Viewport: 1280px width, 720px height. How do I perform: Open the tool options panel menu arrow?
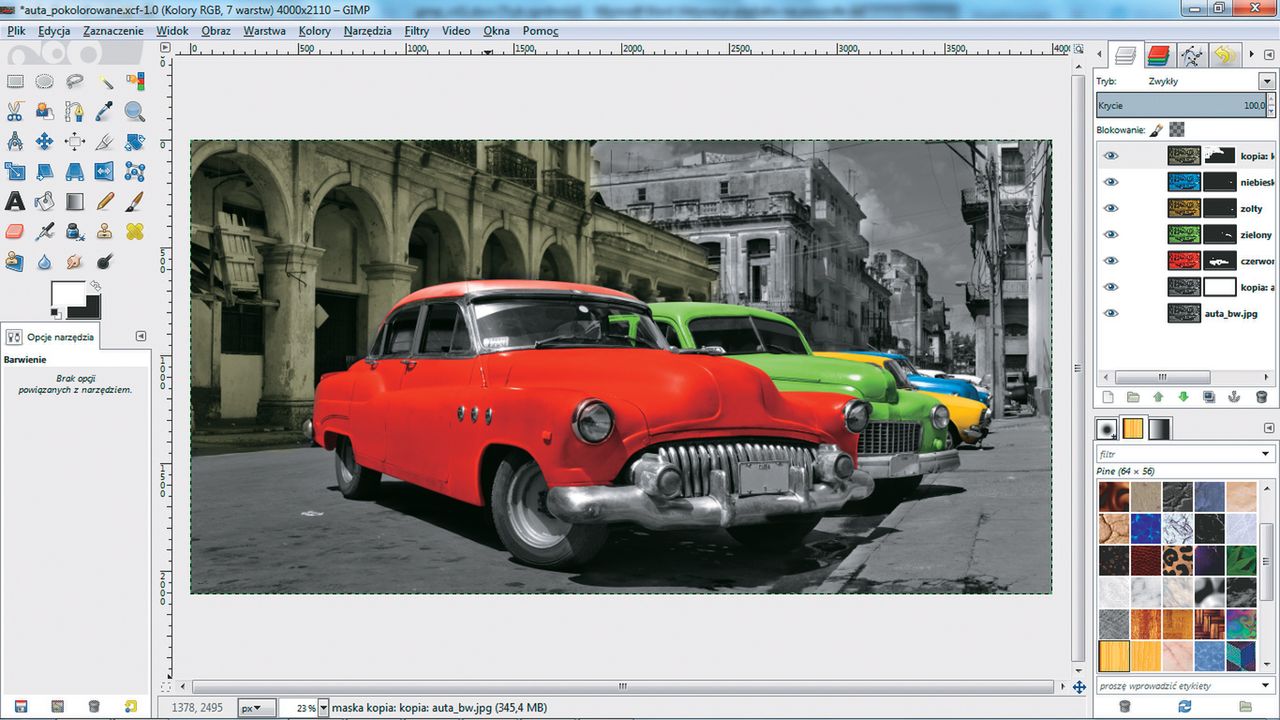(x=141, y=337)
